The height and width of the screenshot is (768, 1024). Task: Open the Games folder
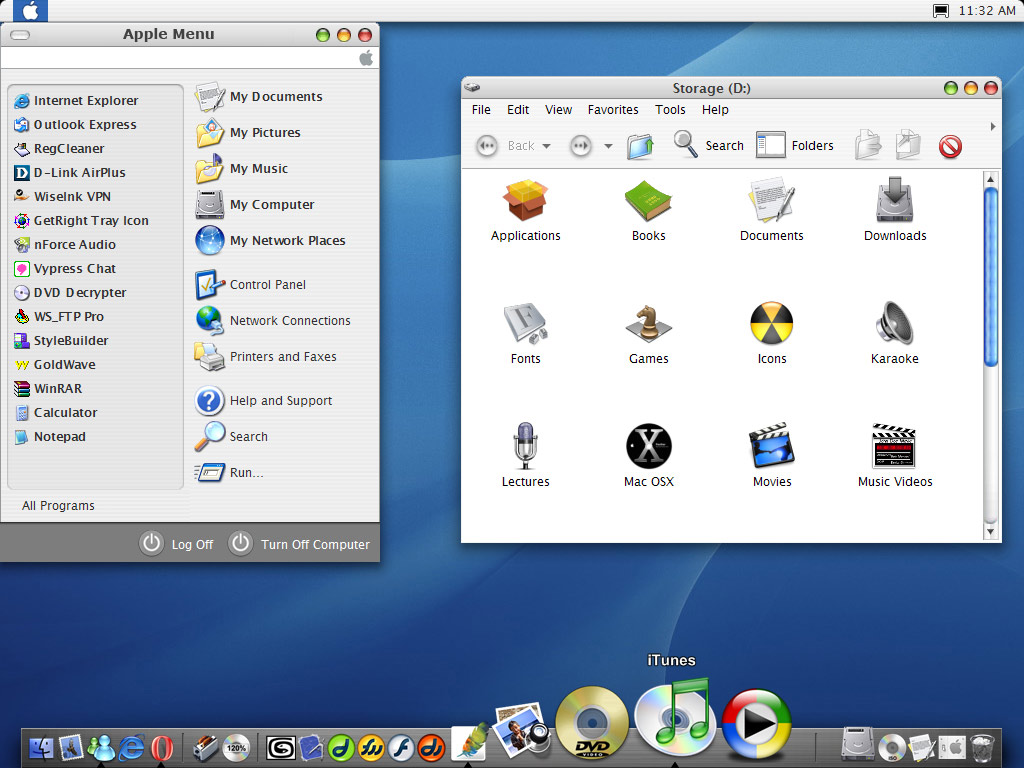(x=648, y=334)
